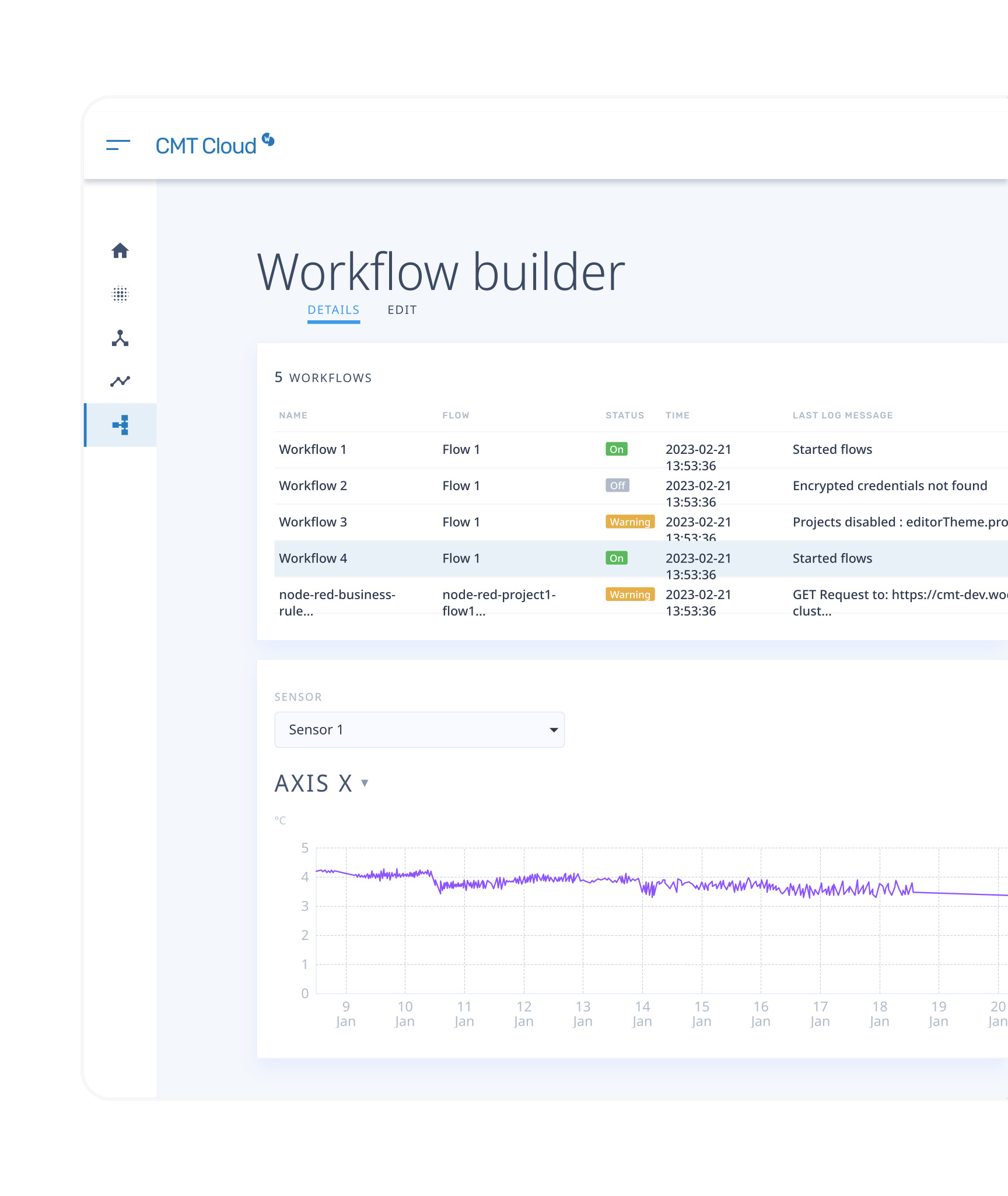Image resolution: width=1008 pixels, height=1196 pixels.
Task: Click Started flows message in Workflow 1 row
Action: (x=832, y=449)
